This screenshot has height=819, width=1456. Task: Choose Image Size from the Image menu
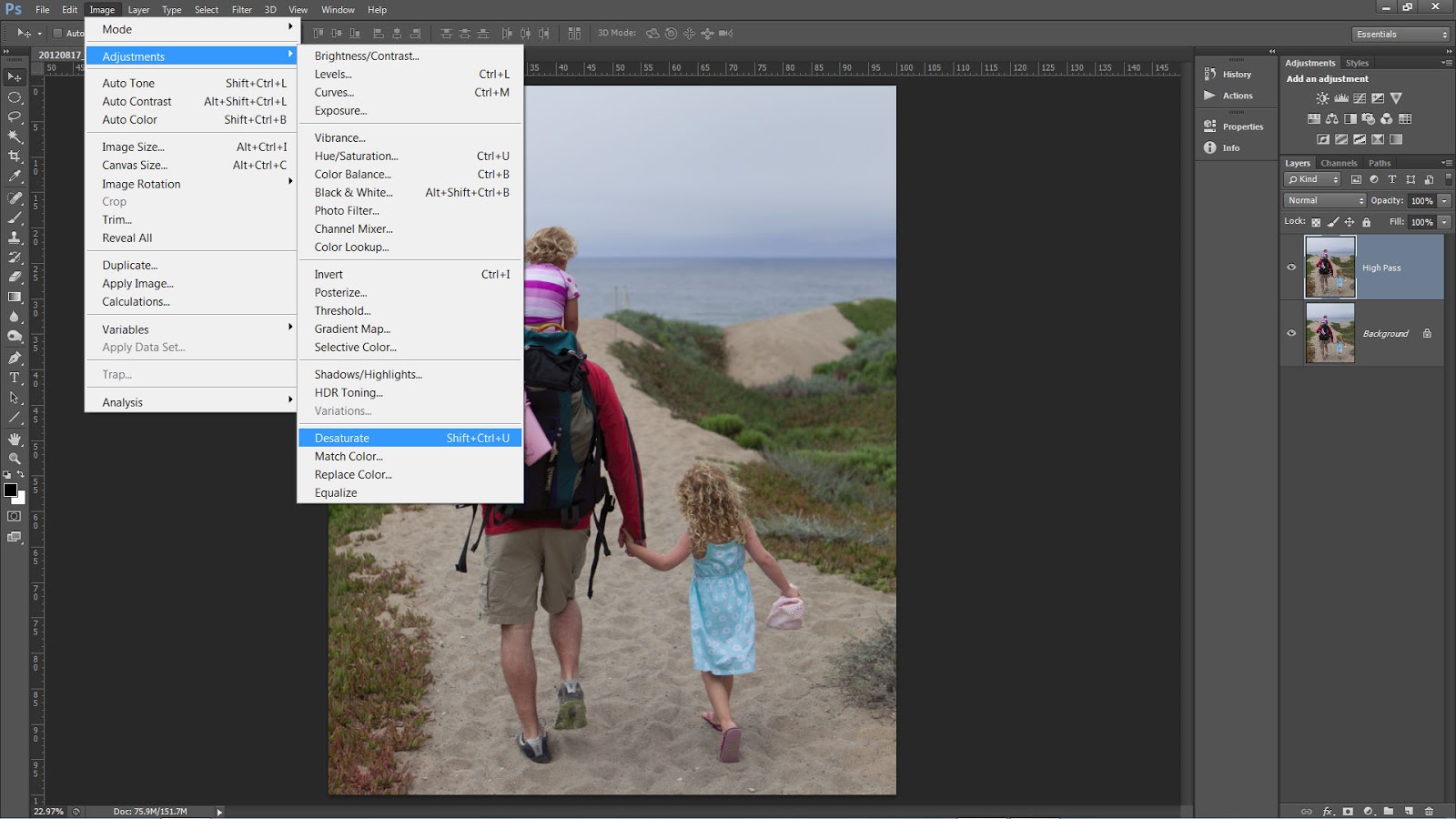192,147
